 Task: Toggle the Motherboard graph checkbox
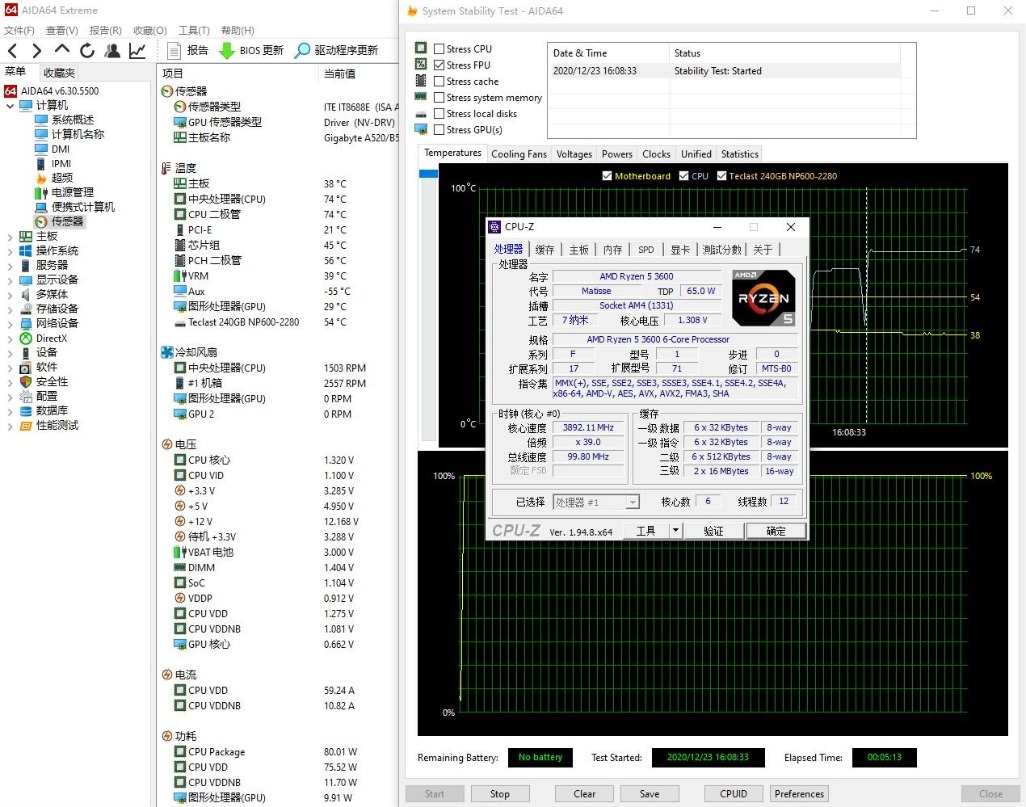coord(607,176)
